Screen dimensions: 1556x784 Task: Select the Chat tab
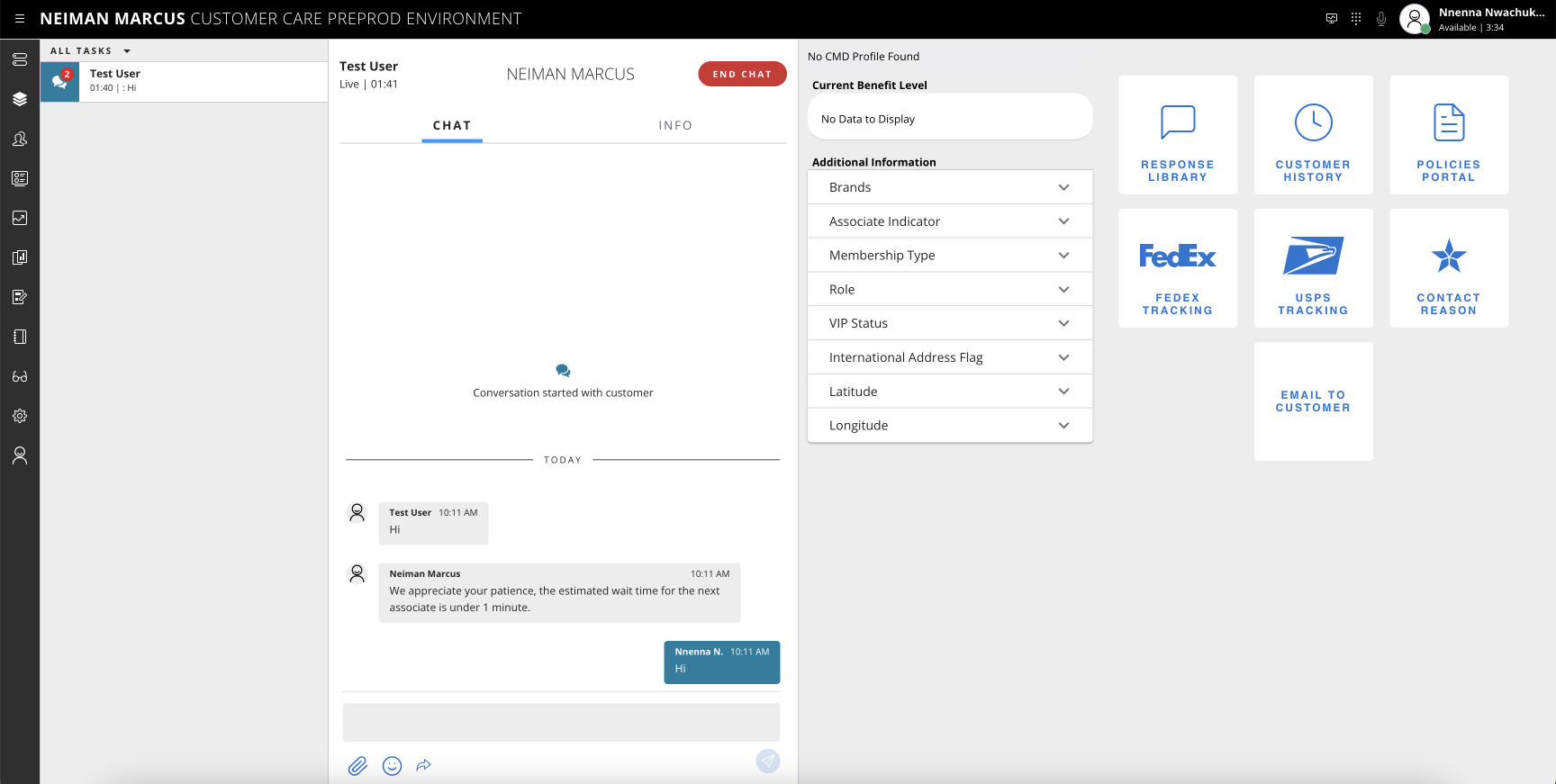click(452, 126)
